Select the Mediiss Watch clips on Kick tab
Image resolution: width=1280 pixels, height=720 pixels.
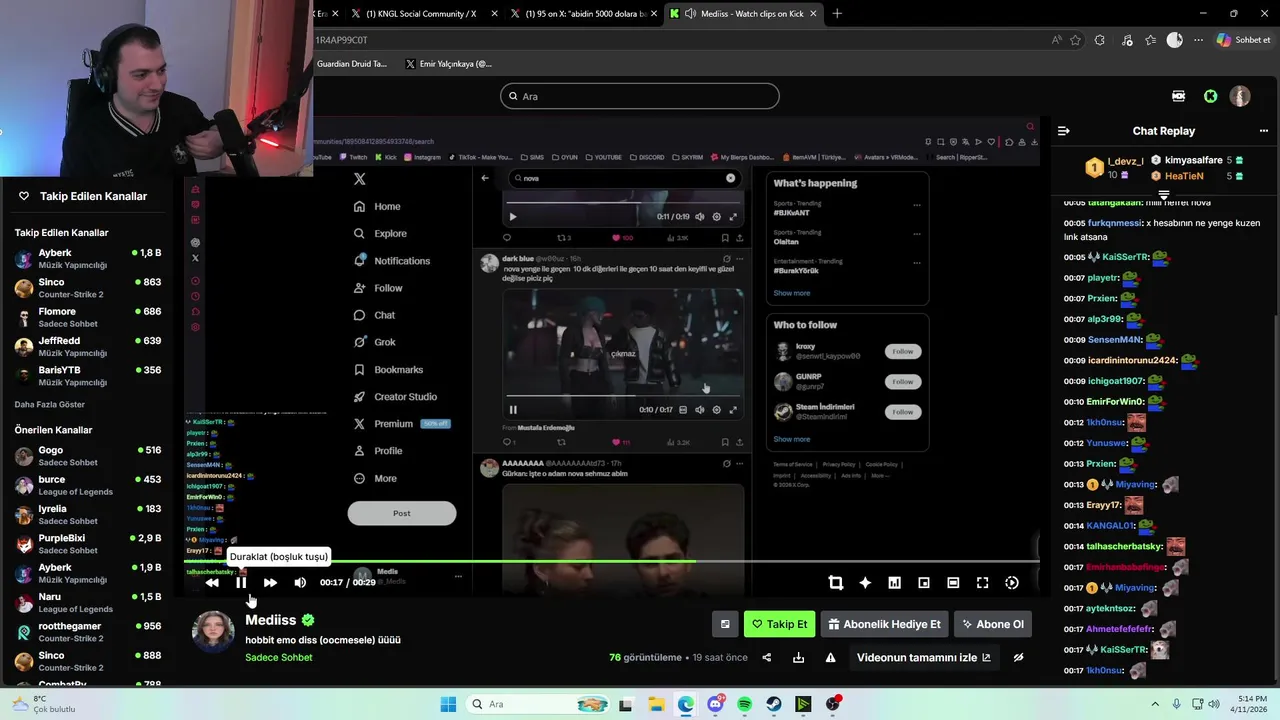[x=744, y=14]
